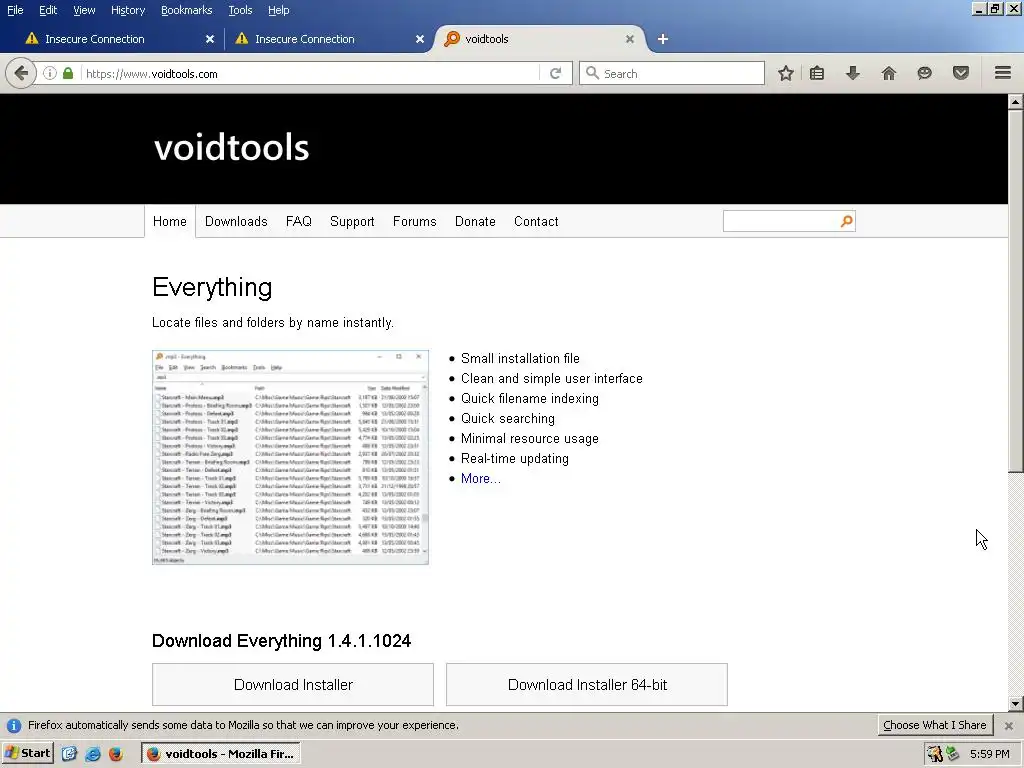Click the info icon in notification bar
This screenshot has width=1024, height=768.
[14, 726]
